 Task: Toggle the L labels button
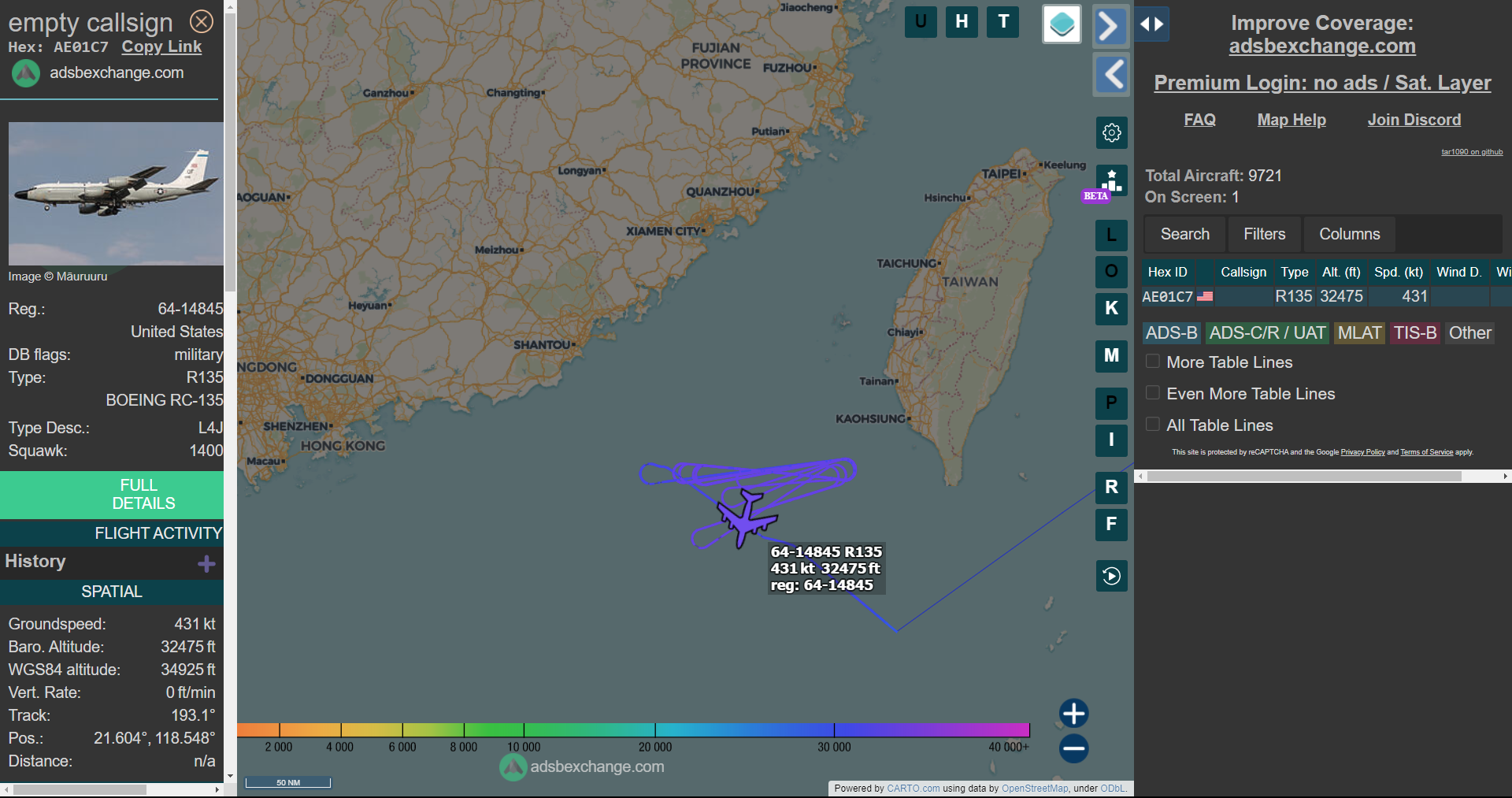pos(1111,235)
